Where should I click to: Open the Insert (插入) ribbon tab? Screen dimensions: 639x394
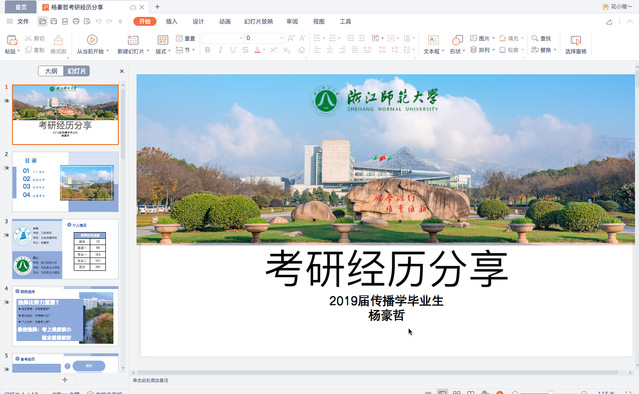tap(172, 21)
